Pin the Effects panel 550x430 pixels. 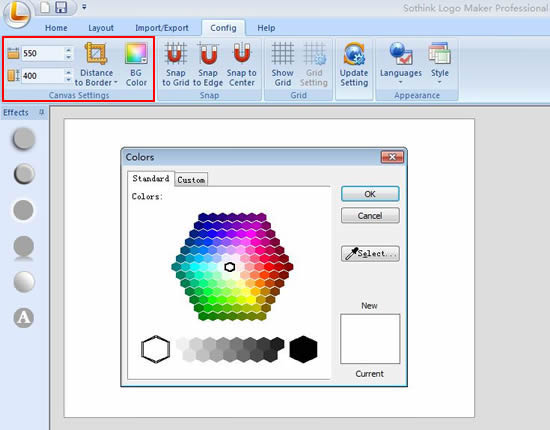(x=41, y=112)
